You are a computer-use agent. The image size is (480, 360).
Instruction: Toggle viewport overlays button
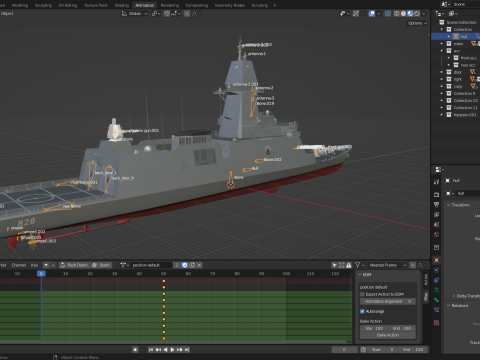(372, 14)
